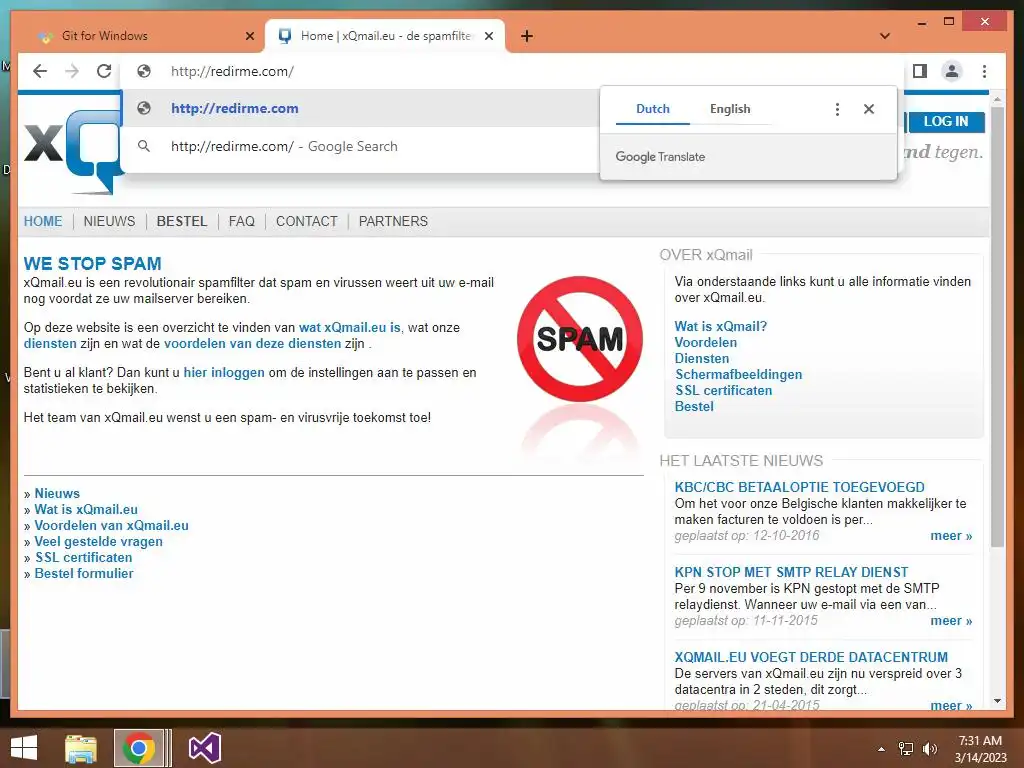Click the page vertical scrollbar thumb
This screenshot has height=768, width=1024.
997,327
